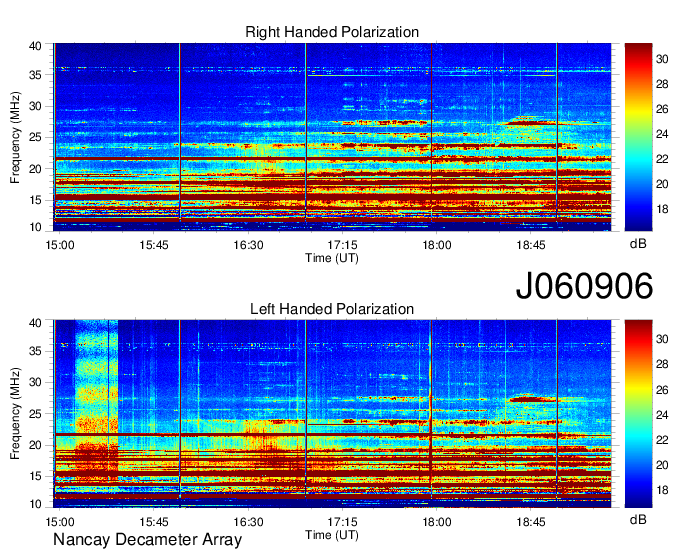Click the arc-shaped red emission near 18:45 in left-handed spectrogram
Viewport: 680px width, 552px height.
click(x=533, y=398)
